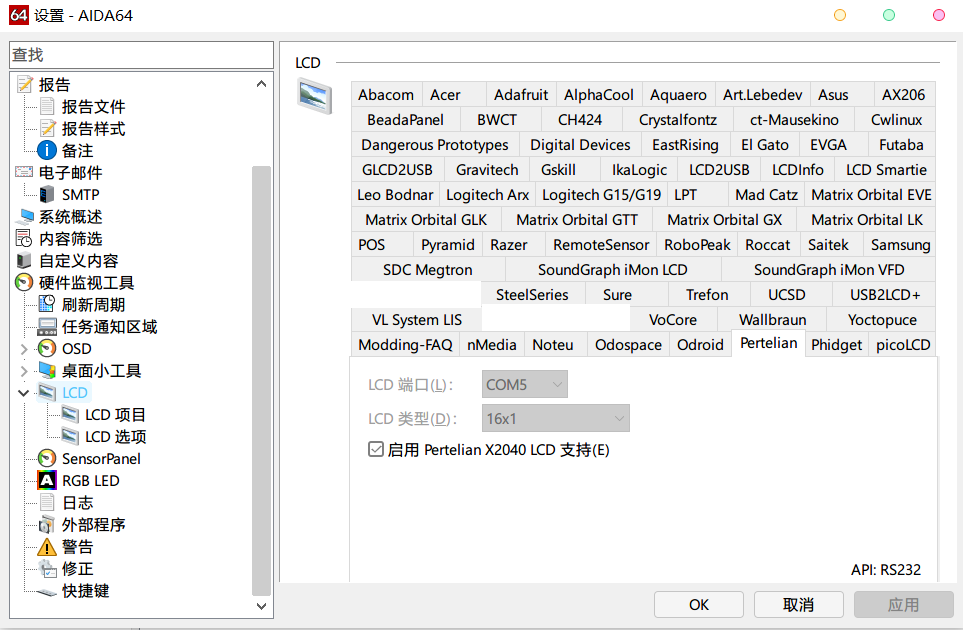Screen dimensions: 963x630
Task: Click the tree scroll up arrow
Action: click(262, 84)
